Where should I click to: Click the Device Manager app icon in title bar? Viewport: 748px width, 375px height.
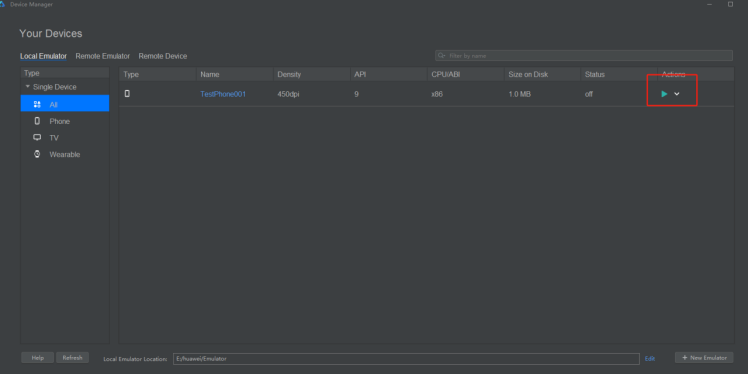click(x=2, y=4)
